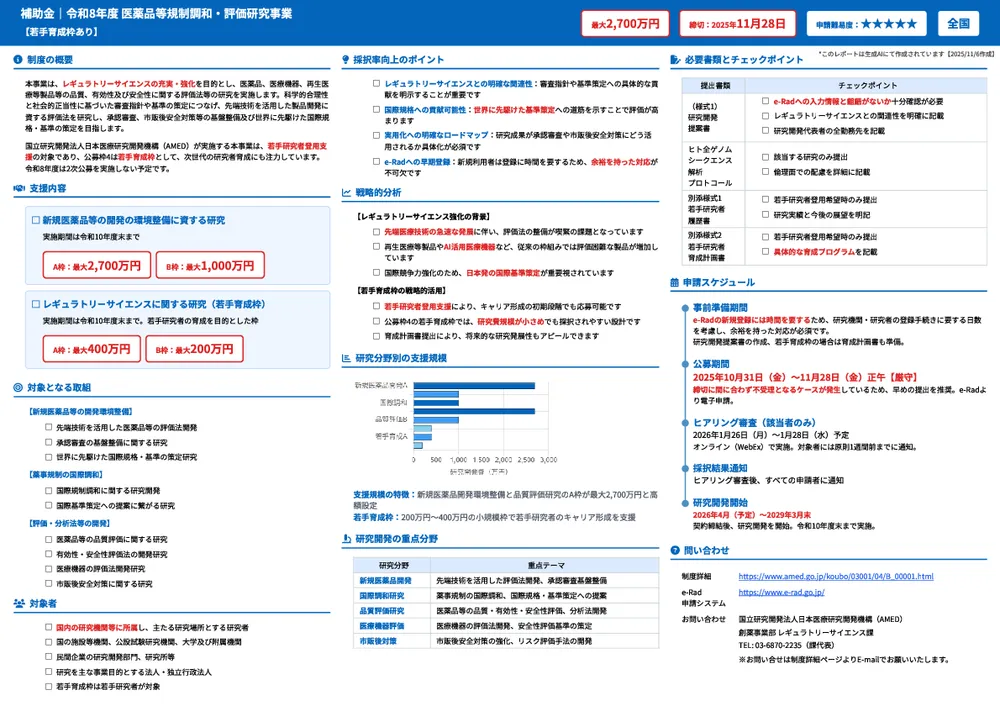1000x706 pixels.
Task: Click the lightbulb icon beside 採択率向上のポイント
Action: (346, 59)
